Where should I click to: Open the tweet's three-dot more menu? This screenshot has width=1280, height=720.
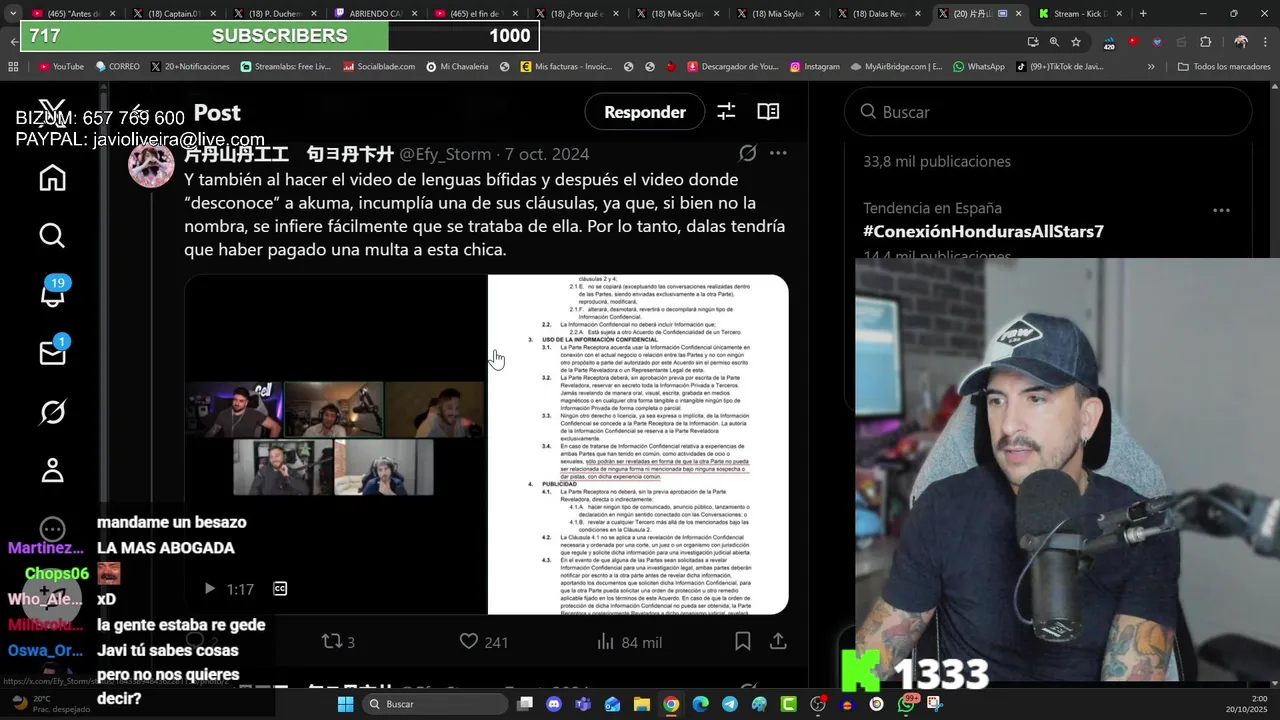778,154
